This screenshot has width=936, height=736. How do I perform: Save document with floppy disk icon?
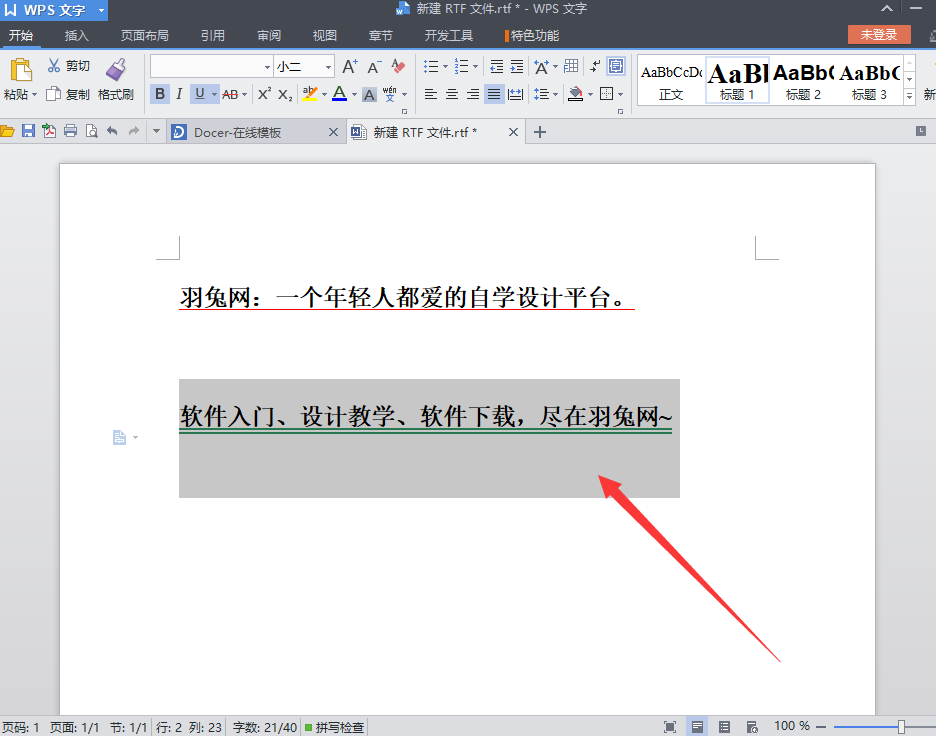[28, 131]
